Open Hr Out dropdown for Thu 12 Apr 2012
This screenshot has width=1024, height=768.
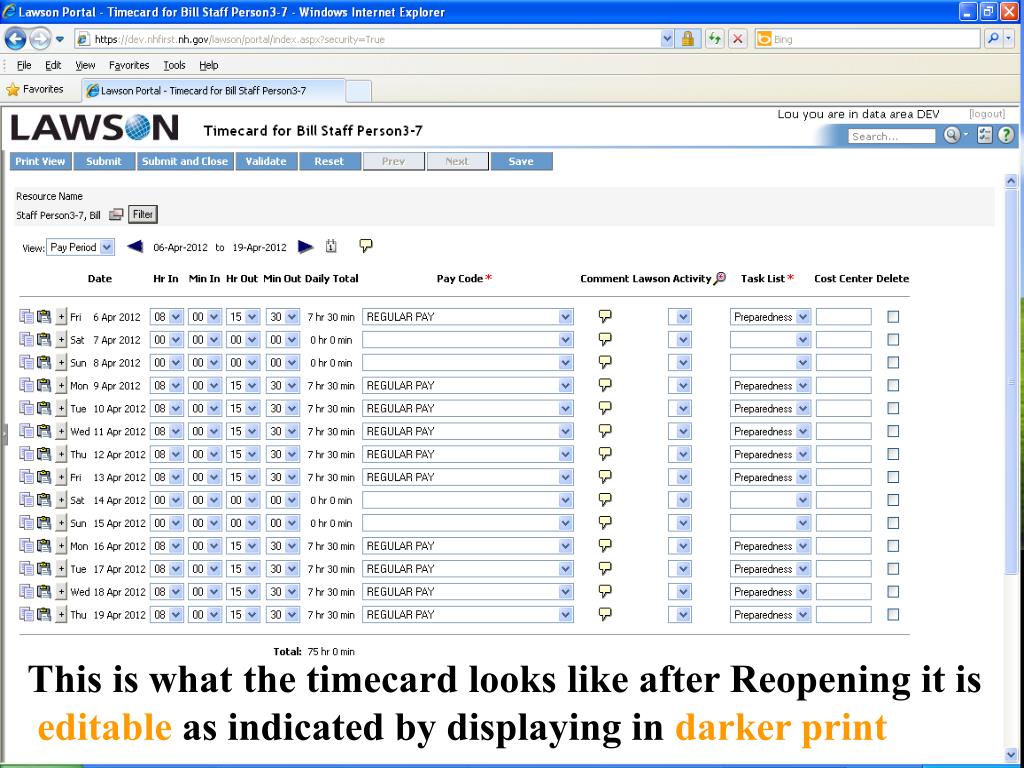(x=243, y=454)
